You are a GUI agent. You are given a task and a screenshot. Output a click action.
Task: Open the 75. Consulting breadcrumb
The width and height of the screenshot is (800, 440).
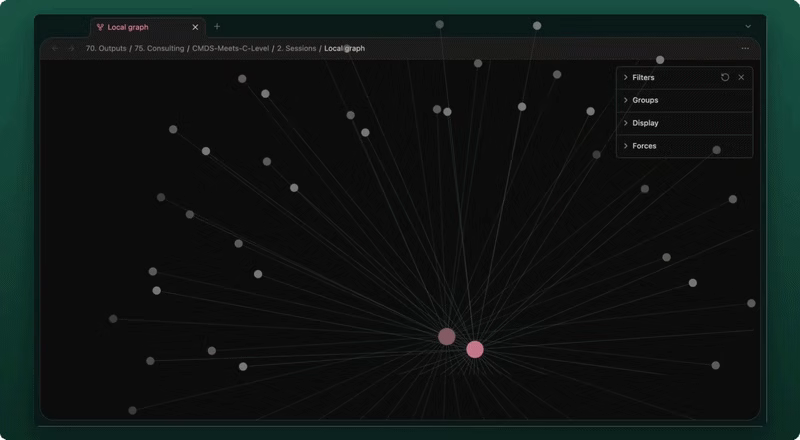tap(159, 48)
